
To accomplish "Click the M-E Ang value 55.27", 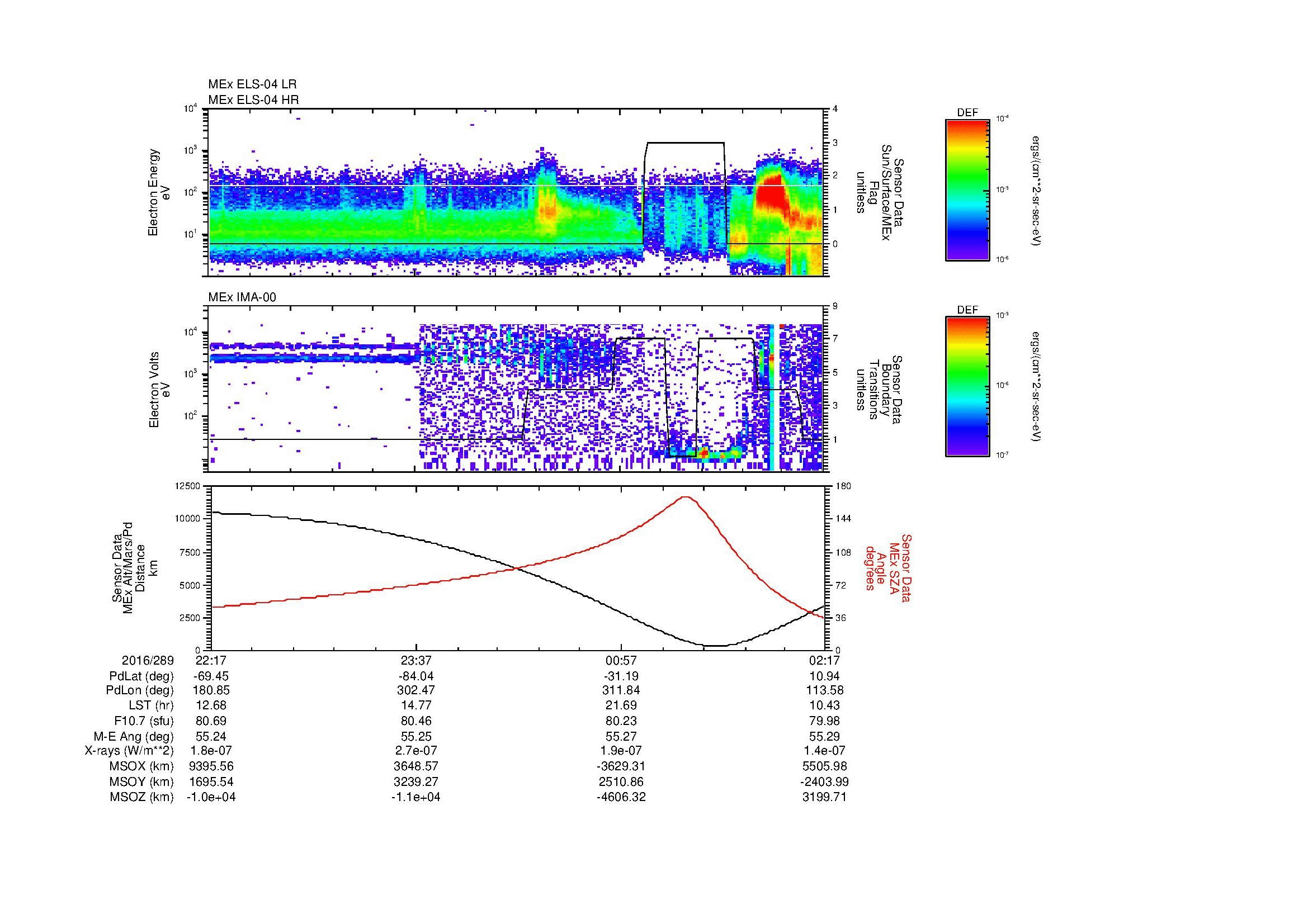I will coord(621,736).
